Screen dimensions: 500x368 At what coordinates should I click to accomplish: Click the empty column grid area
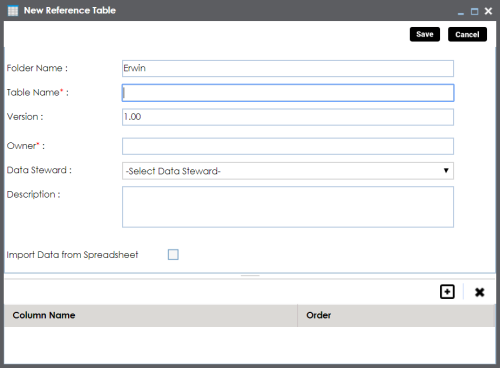250,345
